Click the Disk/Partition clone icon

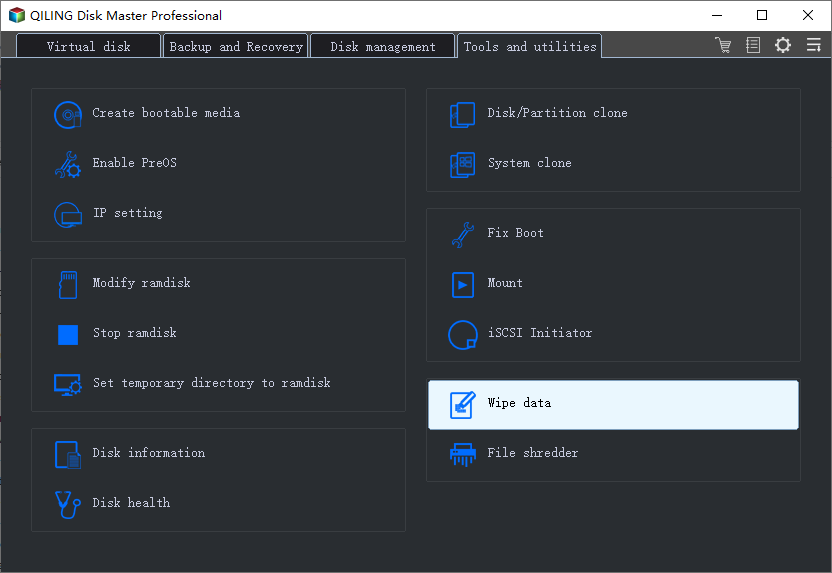(463, 115)
